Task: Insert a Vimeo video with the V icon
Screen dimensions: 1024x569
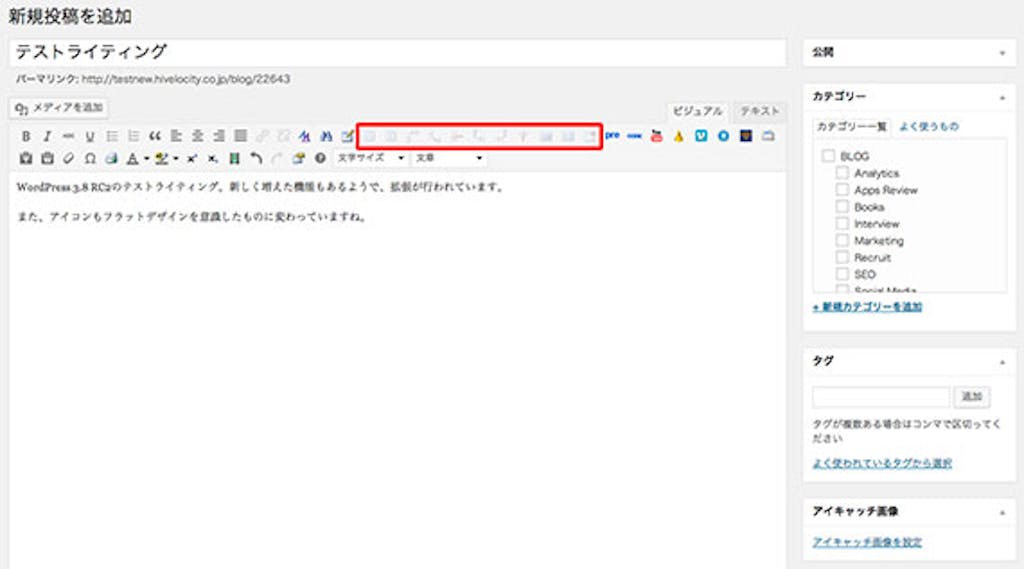Action: 701,136
